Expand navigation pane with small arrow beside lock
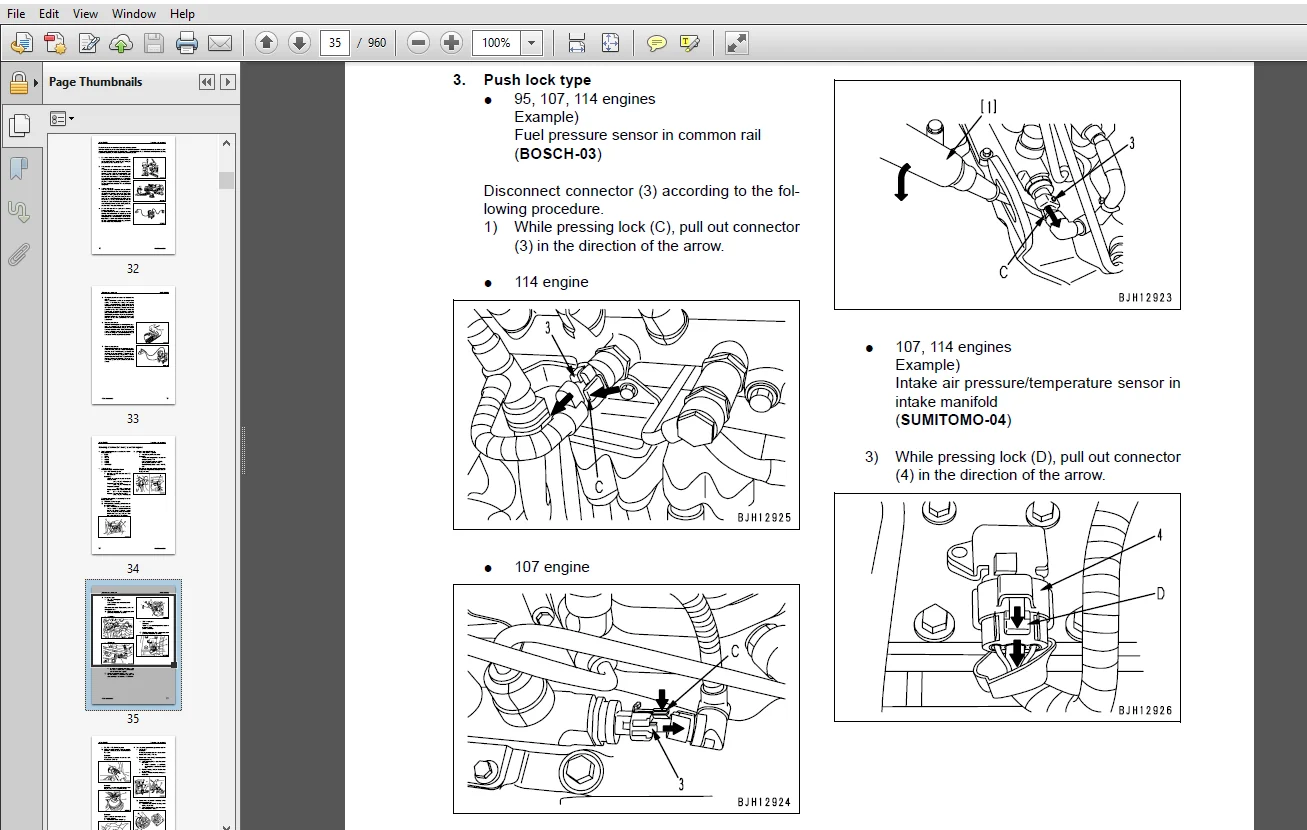This screenshot has width=1307, height=830. tap(37, 82)
